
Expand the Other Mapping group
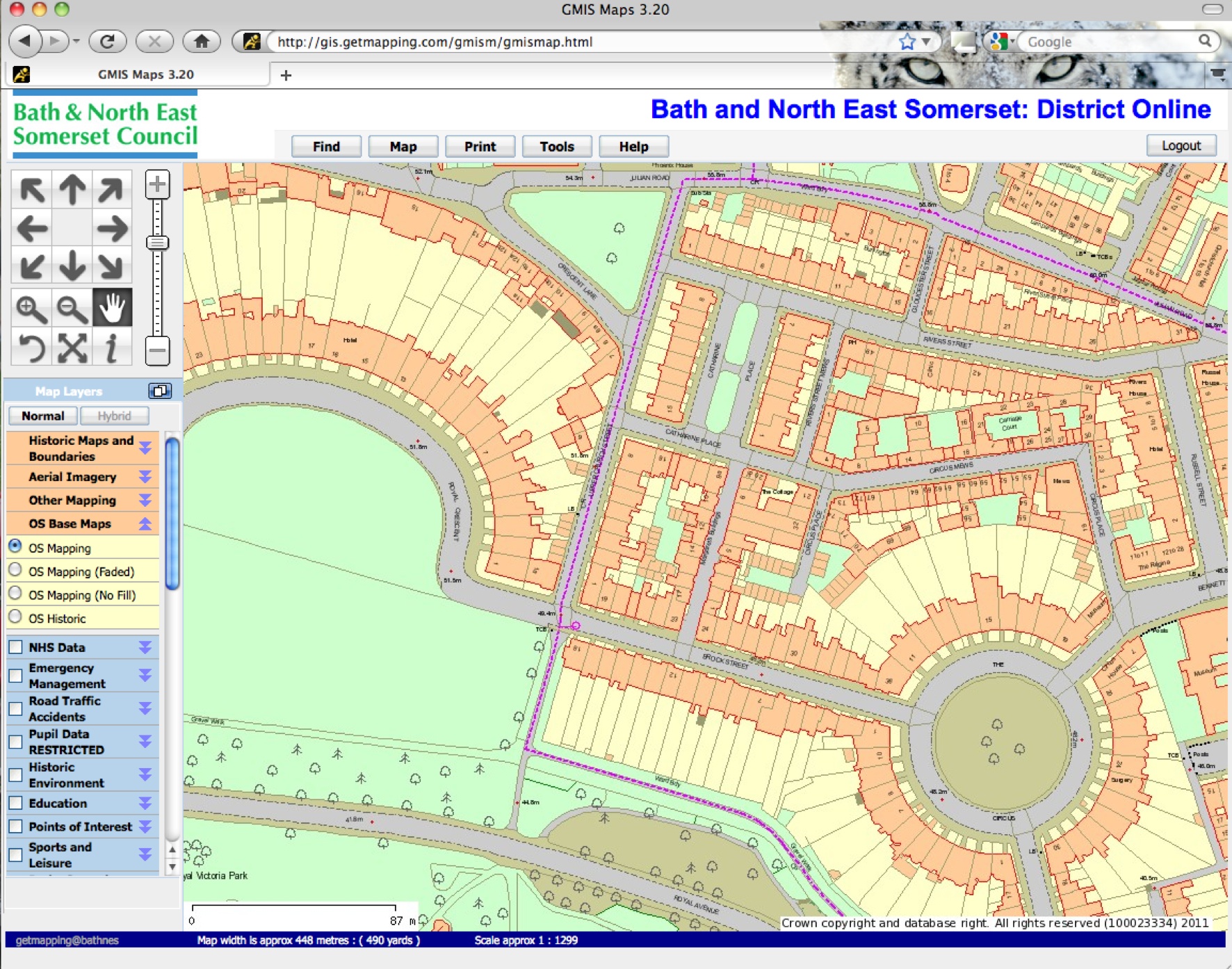(x=145, y=500)
